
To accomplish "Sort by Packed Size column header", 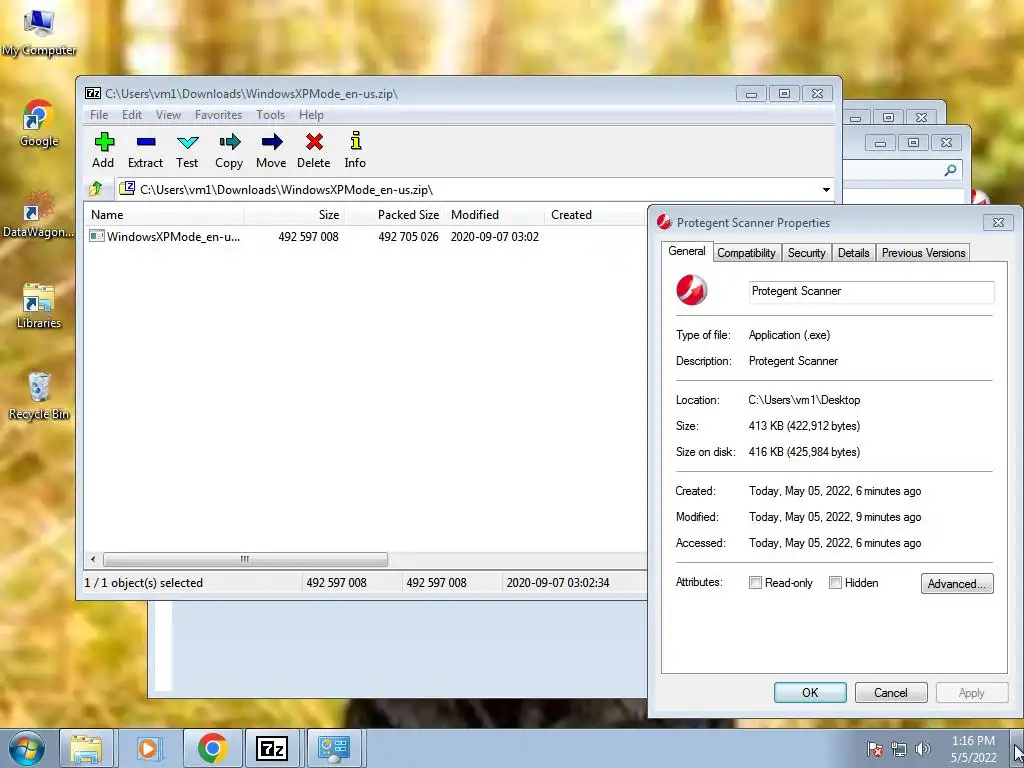I will [394, 214].
